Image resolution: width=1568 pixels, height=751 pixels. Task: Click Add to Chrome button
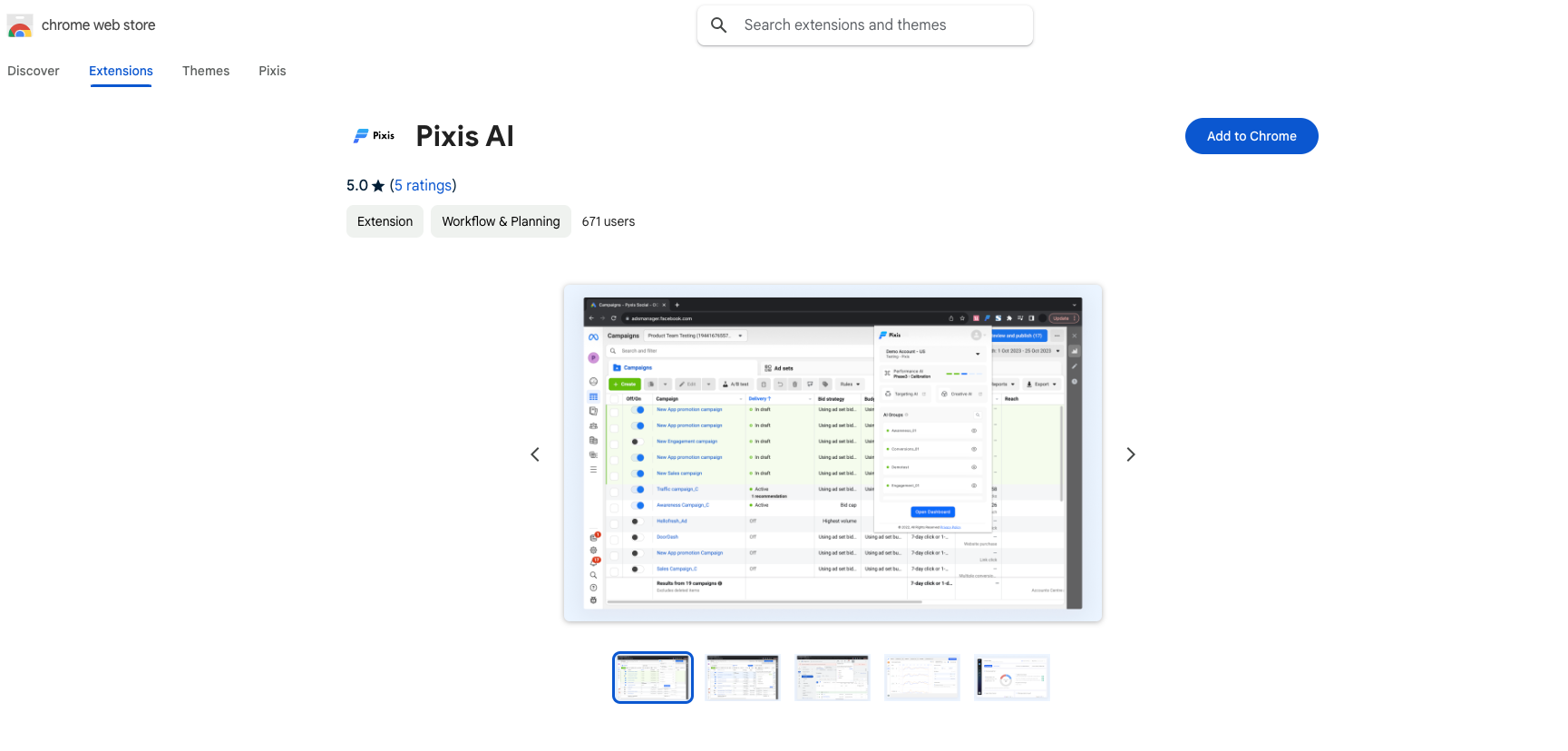1251,136
